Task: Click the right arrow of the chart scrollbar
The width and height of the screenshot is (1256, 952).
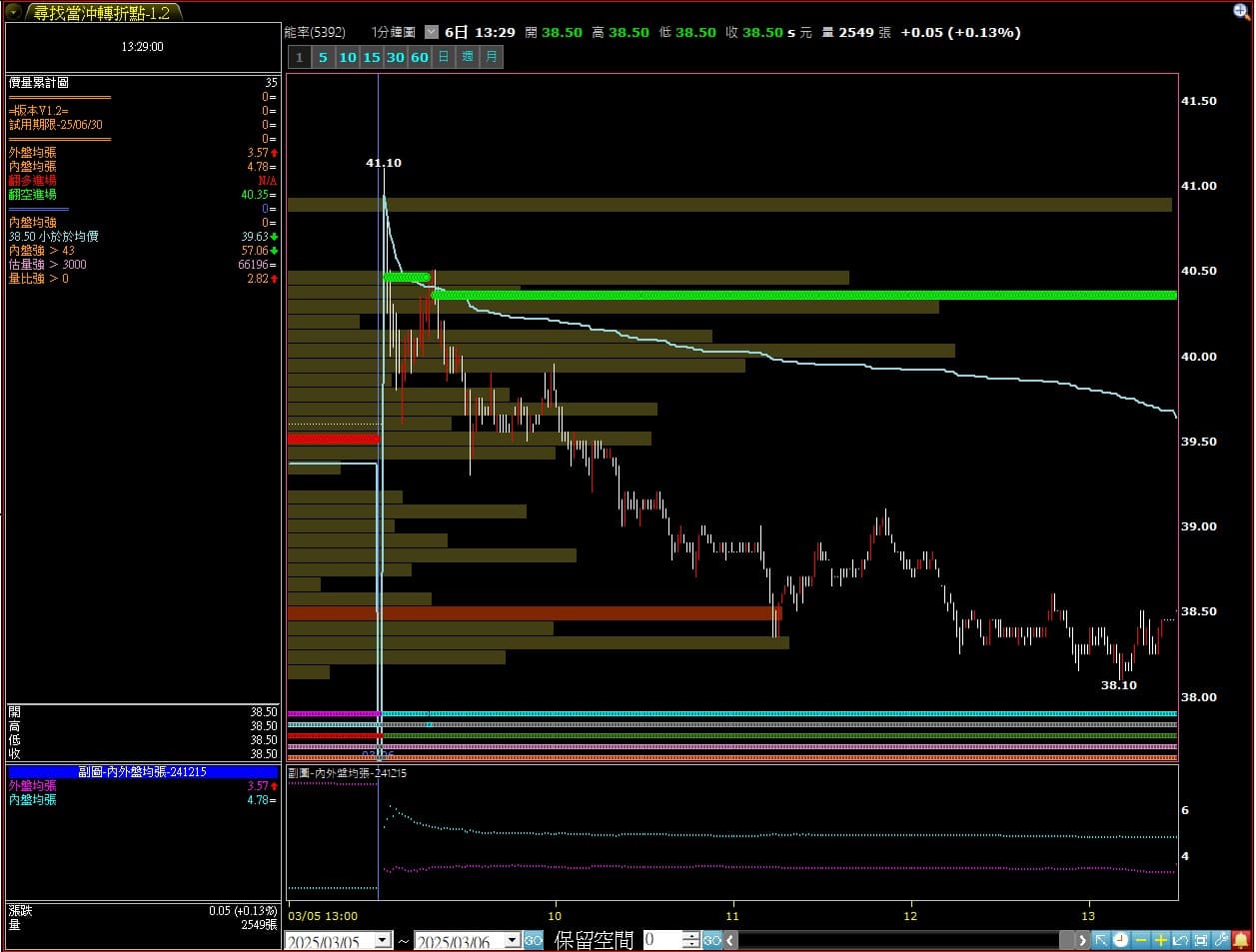Action: coord(1081,940)
